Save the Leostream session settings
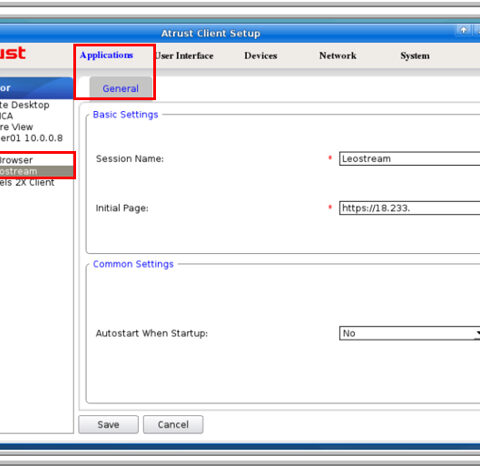480x466 pixels. point(108,424)
